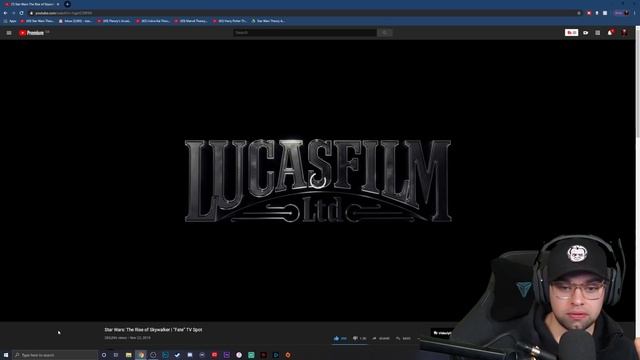Open the 'Harry Potter' bookmark

230,21
